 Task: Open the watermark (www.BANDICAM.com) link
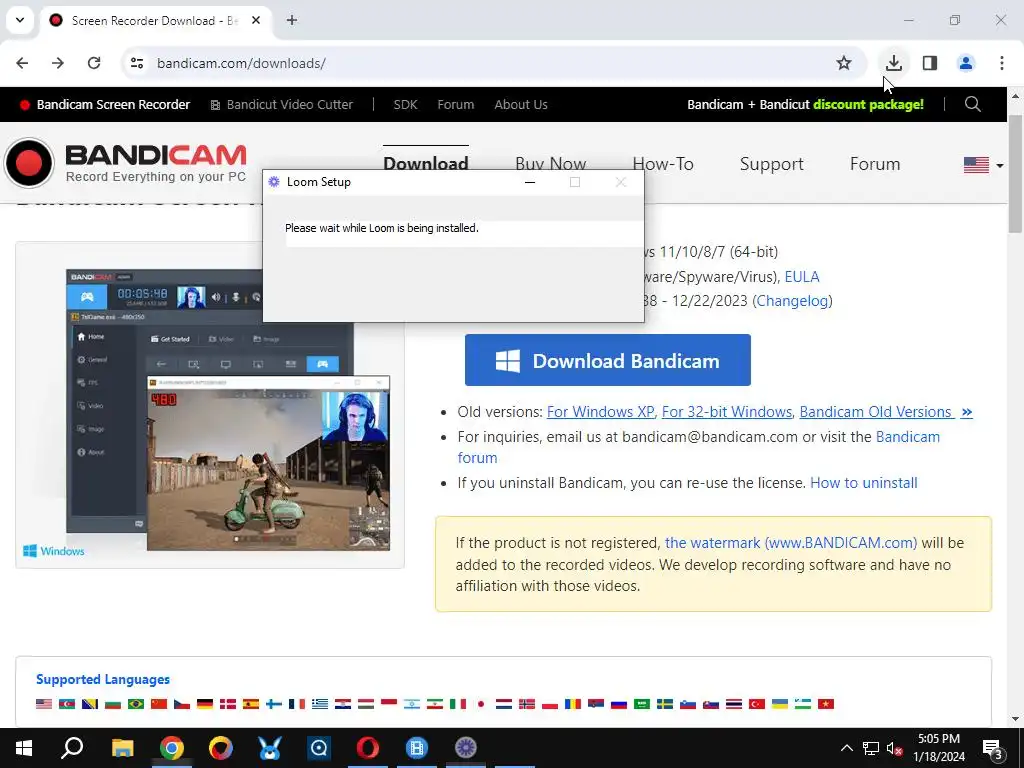point(791,543)
